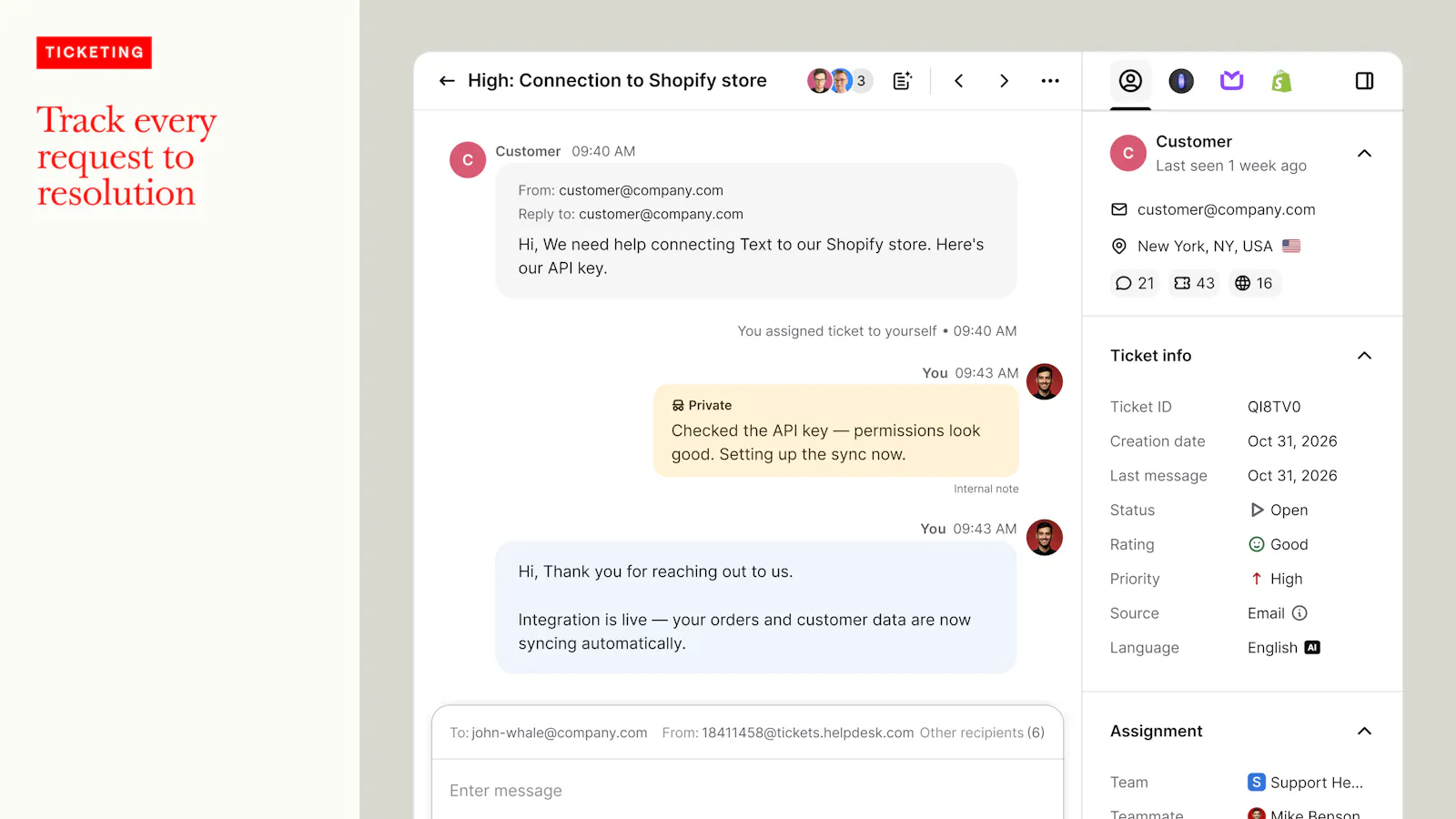Open the Shopify integration tab icon

(1281, 81)
